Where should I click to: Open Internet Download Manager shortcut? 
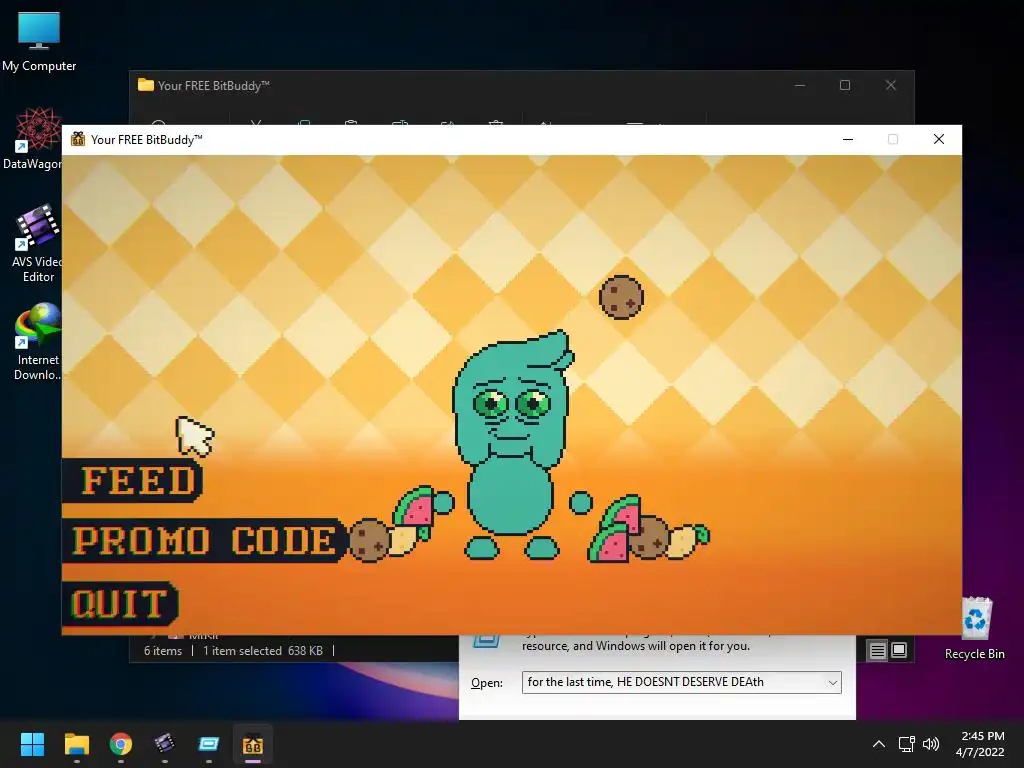(x=37, y=342)
